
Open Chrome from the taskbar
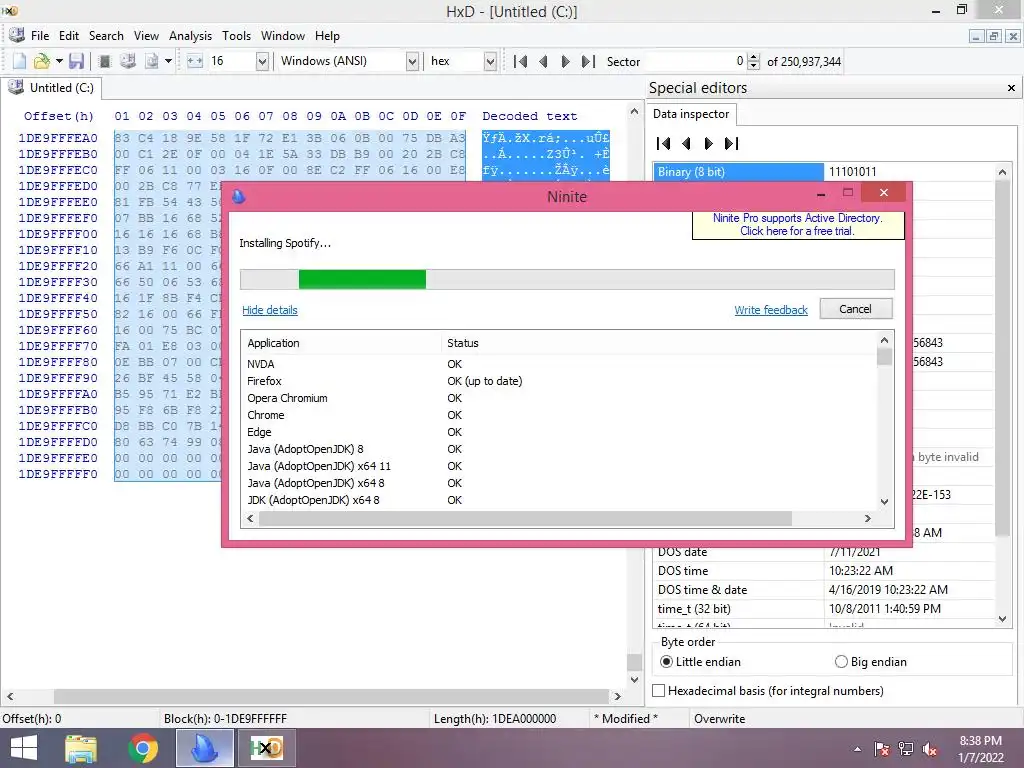coord(143,748)
